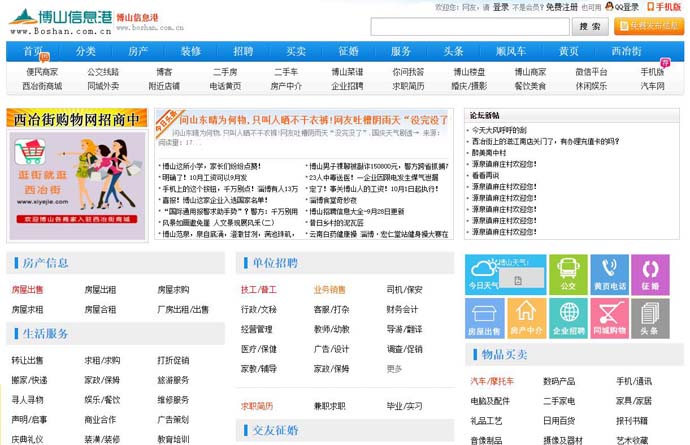The image size is (690, 445).
Task: Open the gray 头条 documents tile
Action: coord(650,318)
